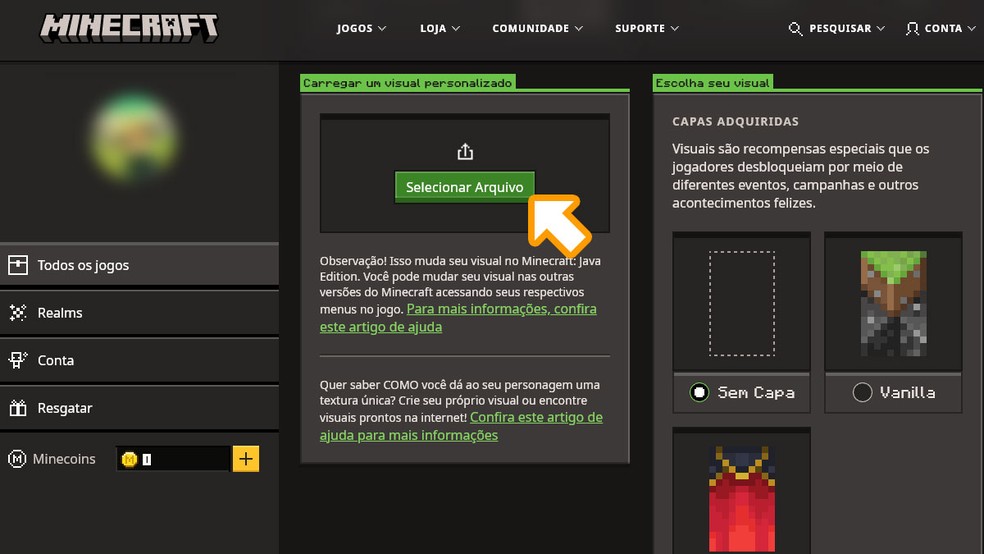
Task: Expand the Loja menu chevron
Action: point(456,29)
